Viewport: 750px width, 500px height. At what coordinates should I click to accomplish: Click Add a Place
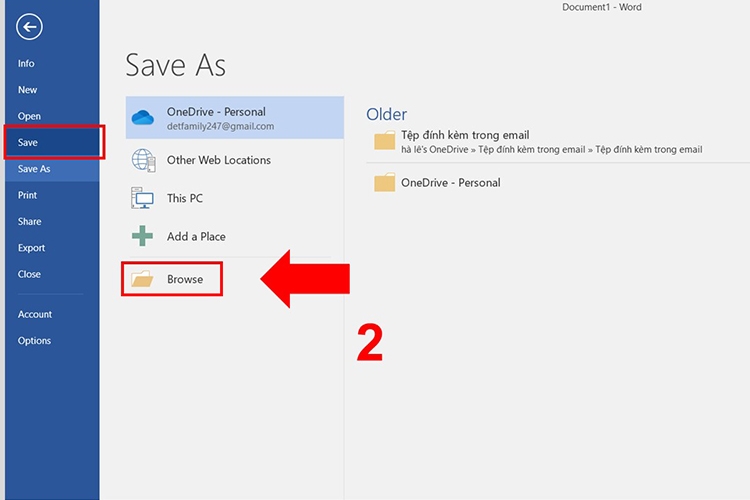pyautogui.click(x=234, y=236)
